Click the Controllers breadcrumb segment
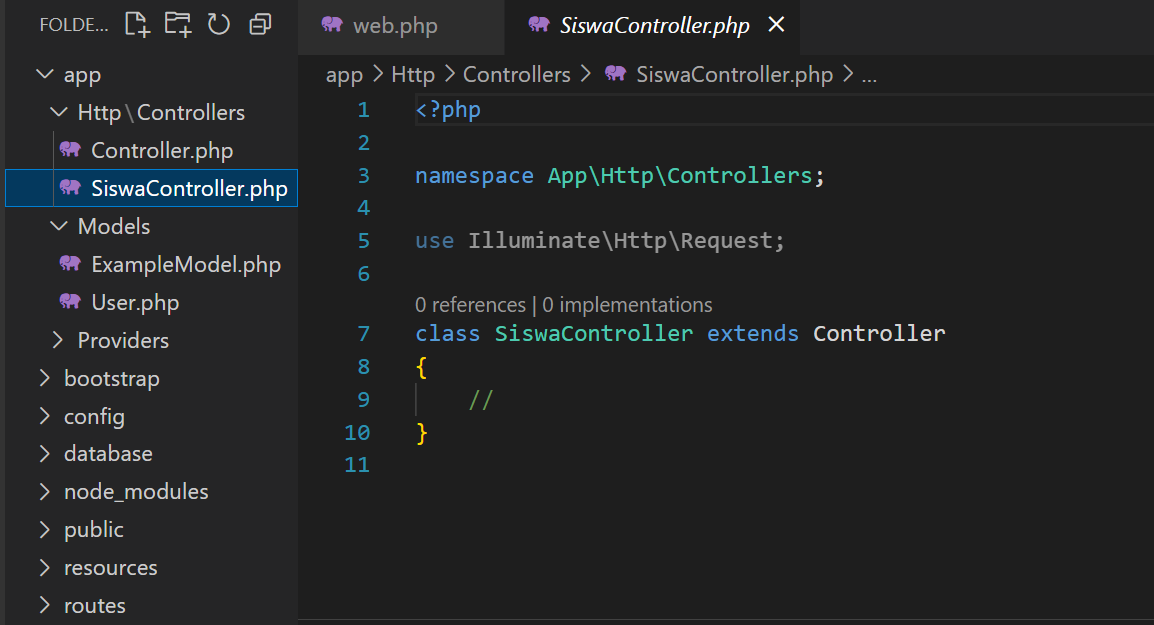 (516, 75)
